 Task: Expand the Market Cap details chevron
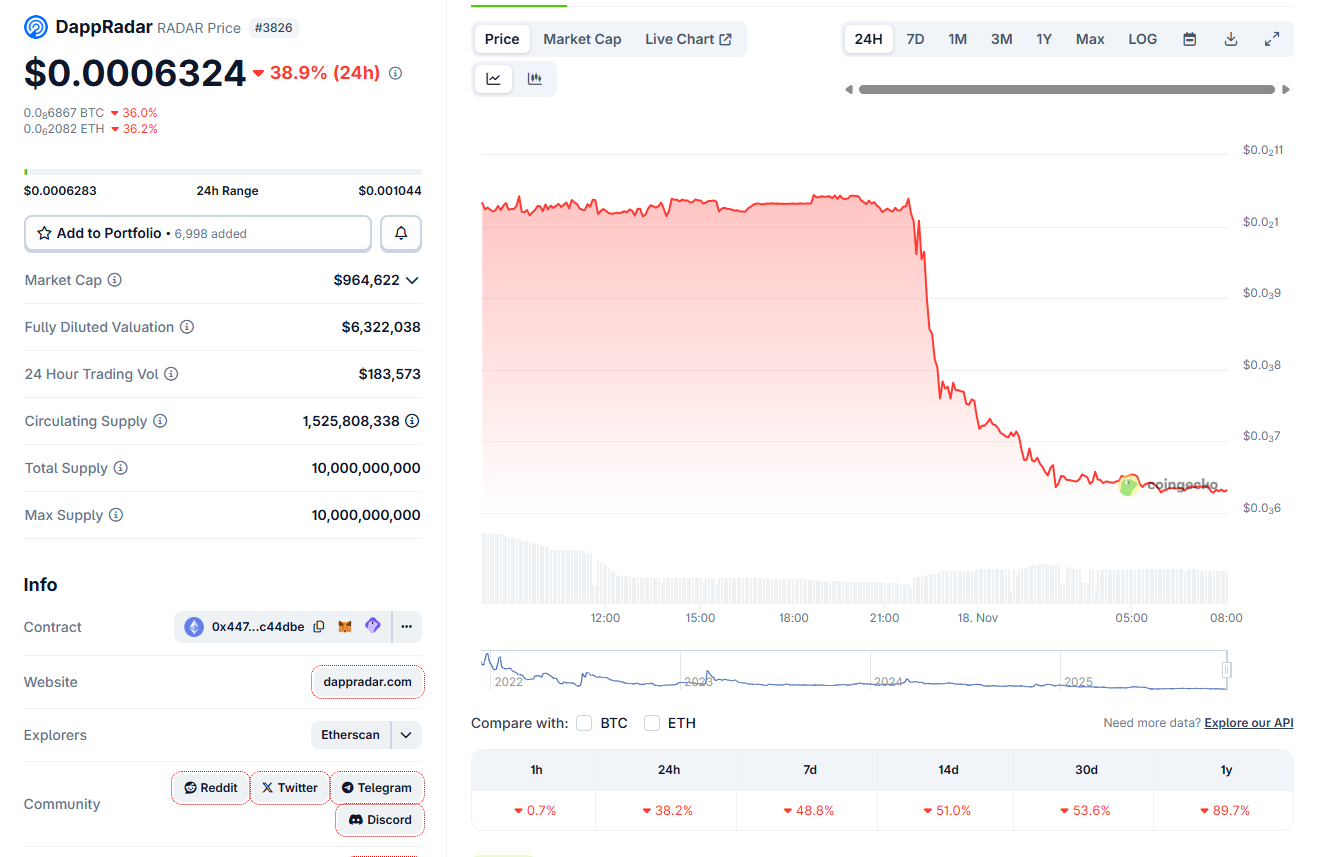pos(413,280)
